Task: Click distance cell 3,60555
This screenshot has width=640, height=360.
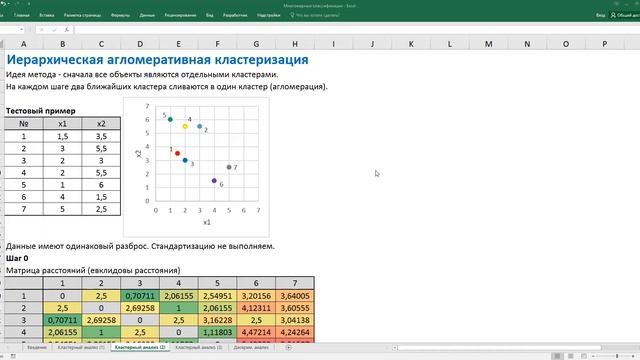Action: (295, 308)
